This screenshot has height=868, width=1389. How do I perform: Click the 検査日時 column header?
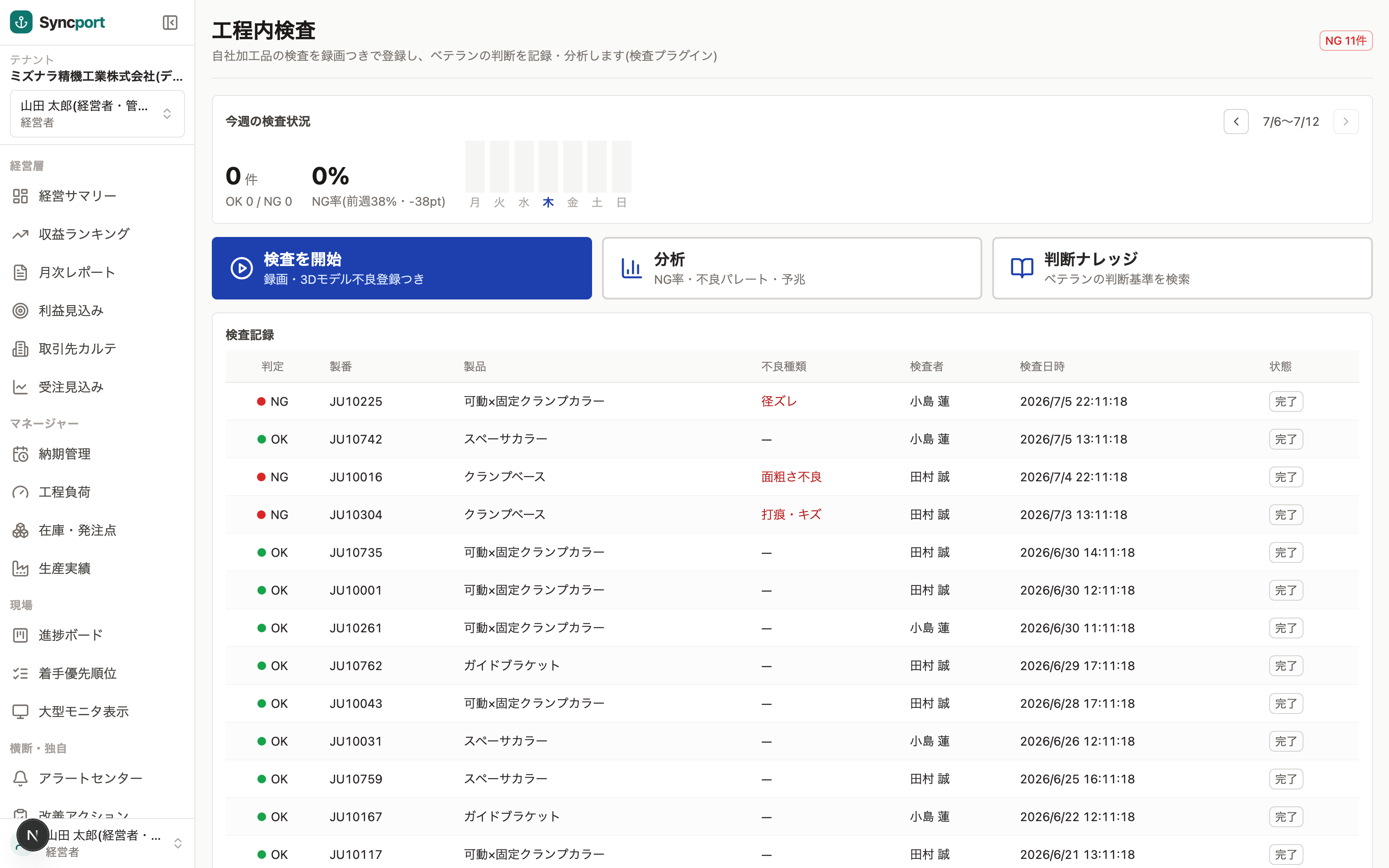(1042, 366)
